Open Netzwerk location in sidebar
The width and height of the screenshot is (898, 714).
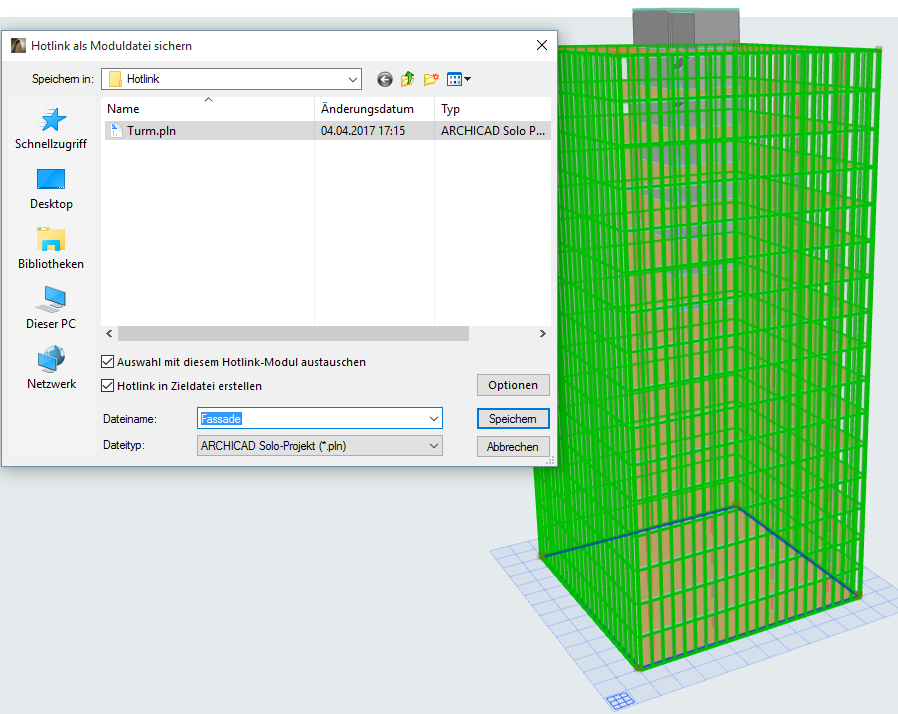coord(51,369)
